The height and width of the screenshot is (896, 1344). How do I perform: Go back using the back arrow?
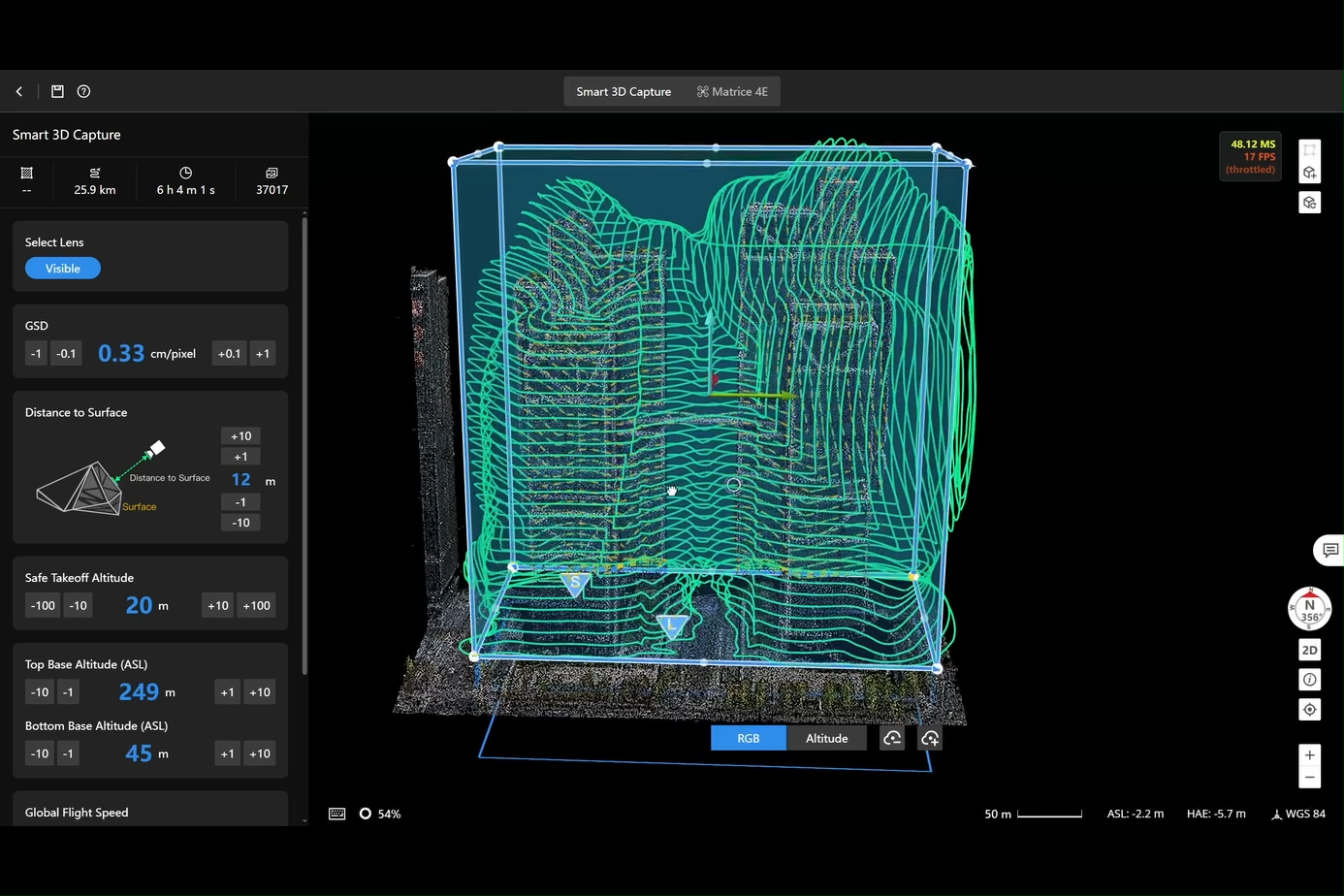click(19, 91)
